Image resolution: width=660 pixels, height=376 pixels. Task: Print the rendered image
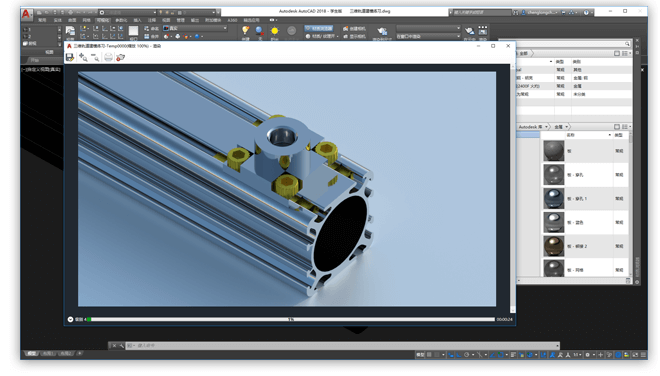(108, 57)
